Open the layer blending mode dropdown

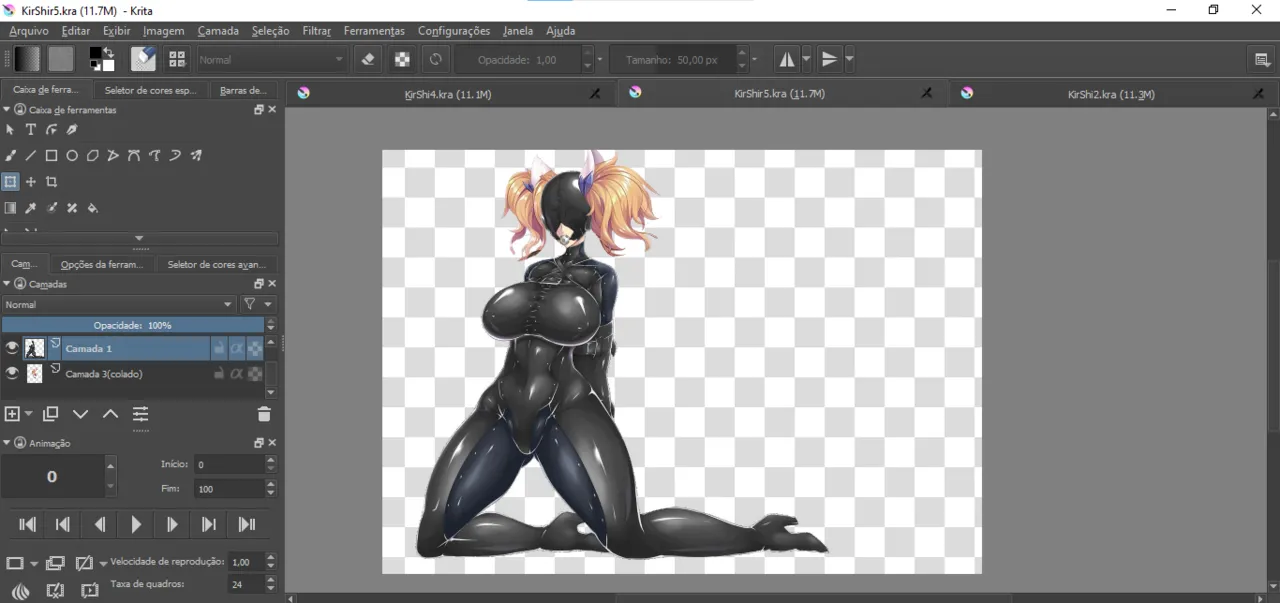click(x=118, y=304)
